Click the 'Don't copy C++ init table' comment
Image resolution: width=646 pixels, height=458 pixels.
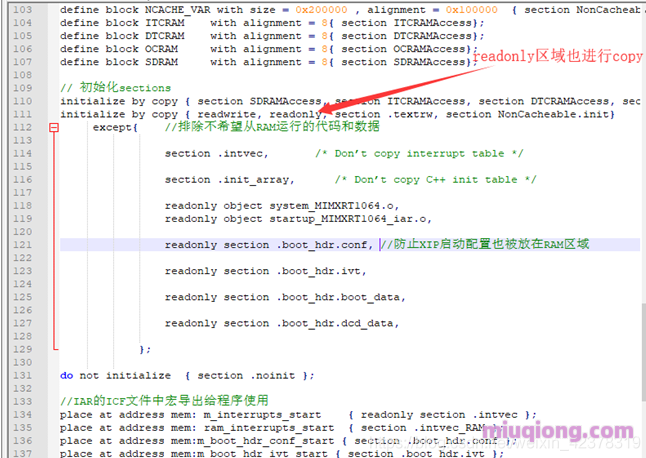(435, 180)
